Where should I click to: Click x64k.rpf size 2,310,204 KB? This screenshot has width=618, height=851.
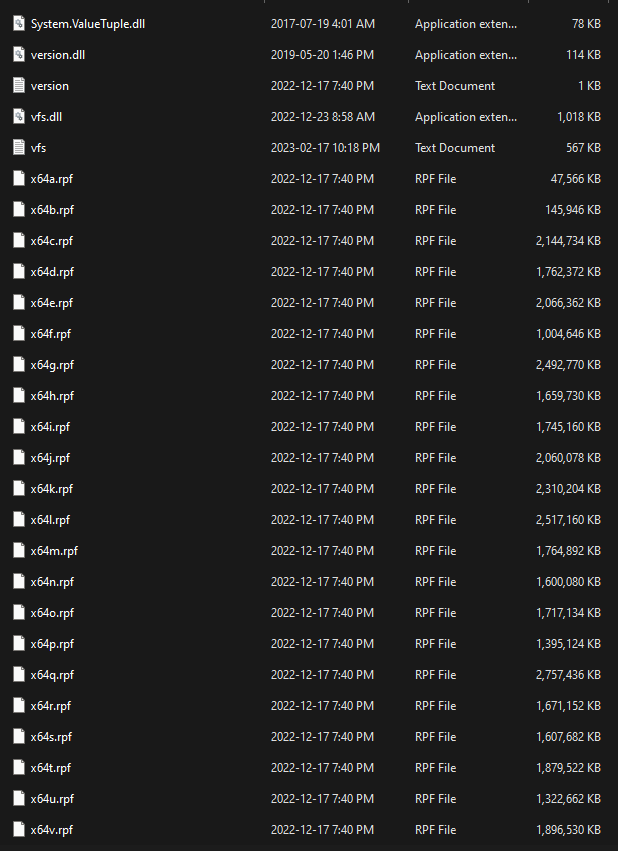tap(568, 489)
